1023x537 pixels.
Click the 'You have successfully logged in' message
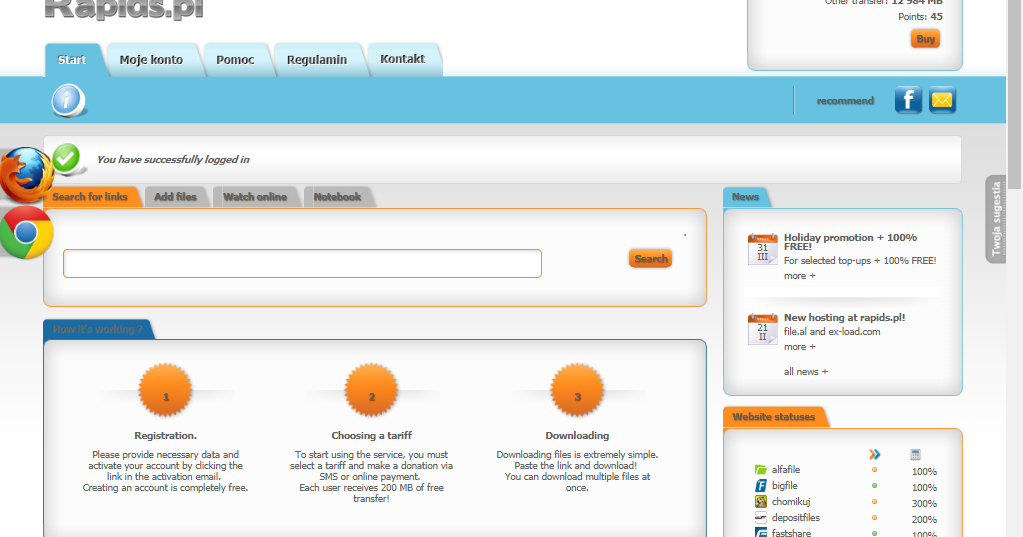pyautogui.click(x=173, y=160)
